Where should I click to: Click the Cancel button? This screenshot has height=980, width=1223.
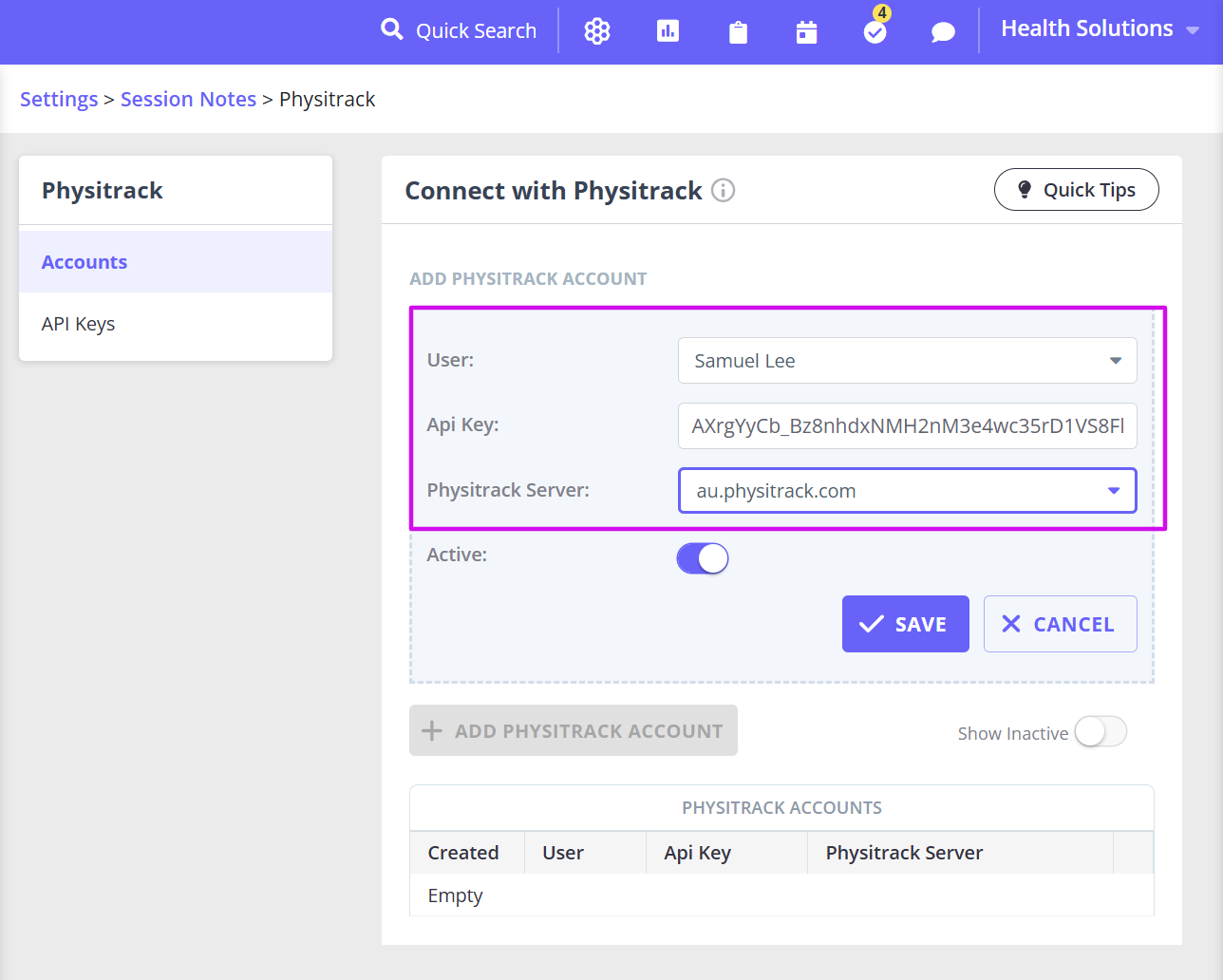coord(1061,624)
